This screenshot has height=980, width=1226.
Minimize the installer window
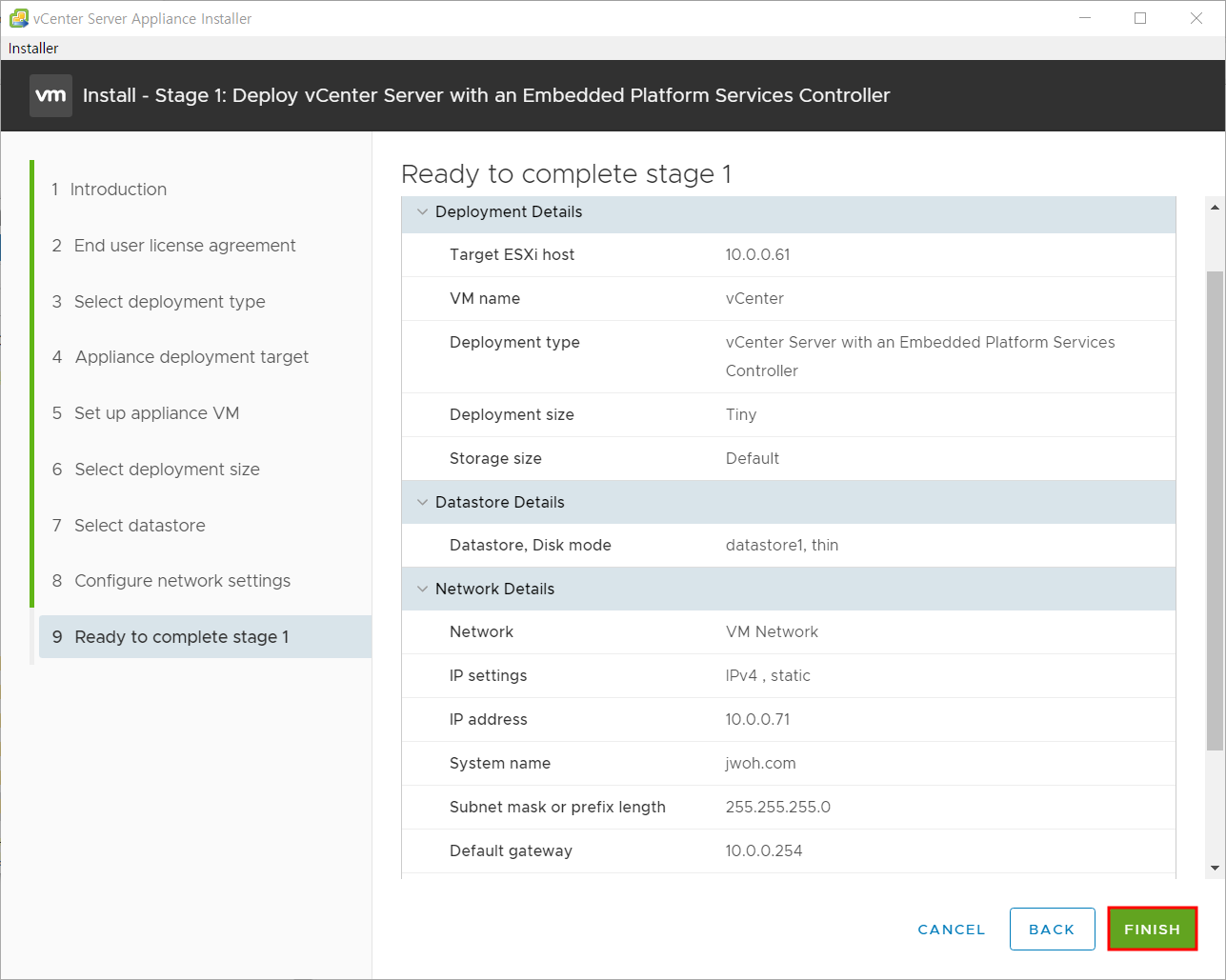click(x=1084, y=18)
